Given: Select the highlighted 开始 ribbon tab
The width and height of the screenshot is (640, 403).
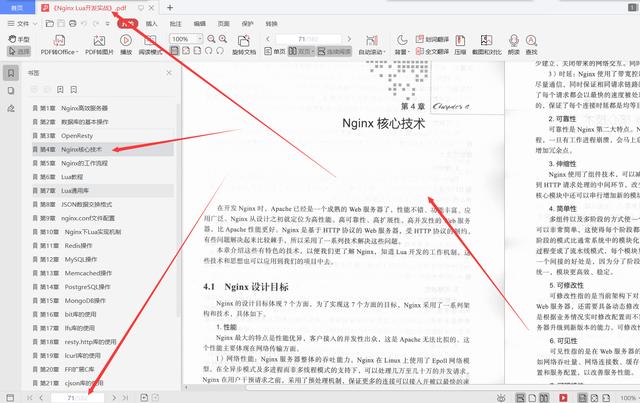Looking at the screenshot, I should pyautogui.click(x=127, y=24).
